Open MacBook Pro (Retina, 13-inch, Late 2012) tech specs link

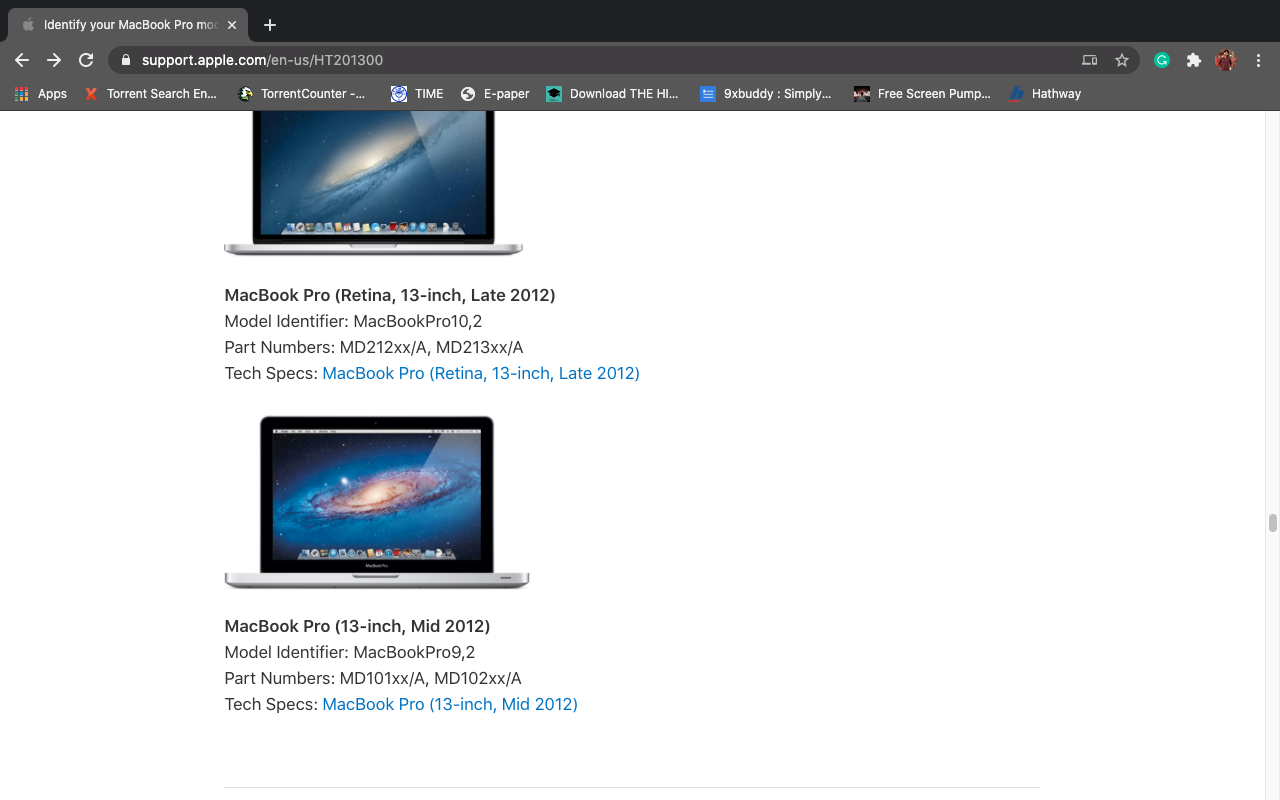click(x=481, y=373)
